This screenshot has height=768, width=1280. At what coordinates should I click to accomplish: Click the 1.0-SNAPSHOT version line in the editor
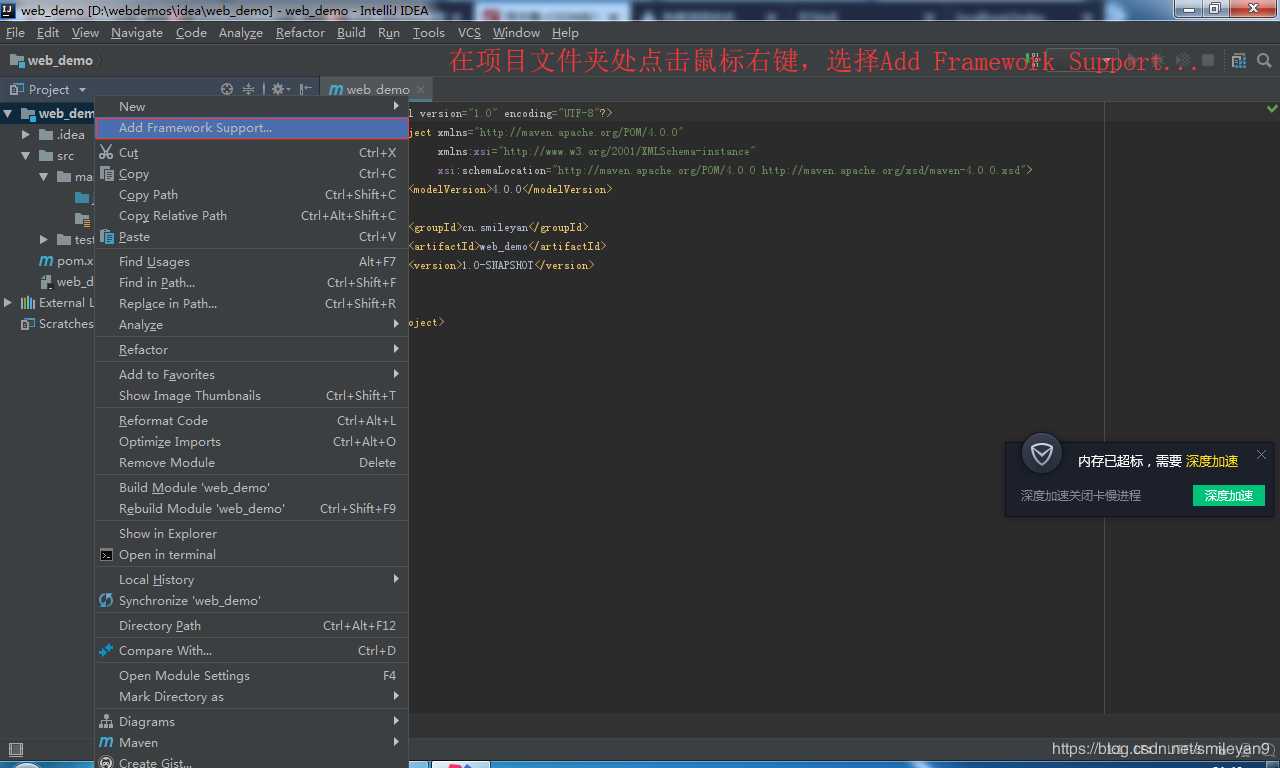501,265
